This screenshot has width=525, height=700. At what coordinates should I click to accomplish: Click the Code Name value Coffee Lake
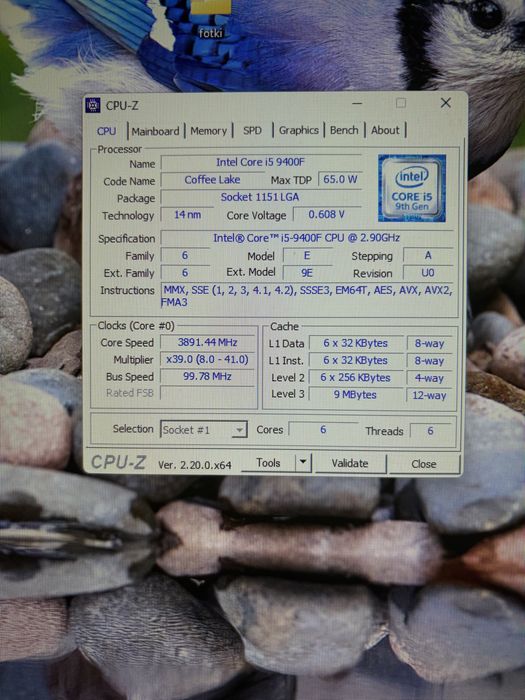click(212, 179)
